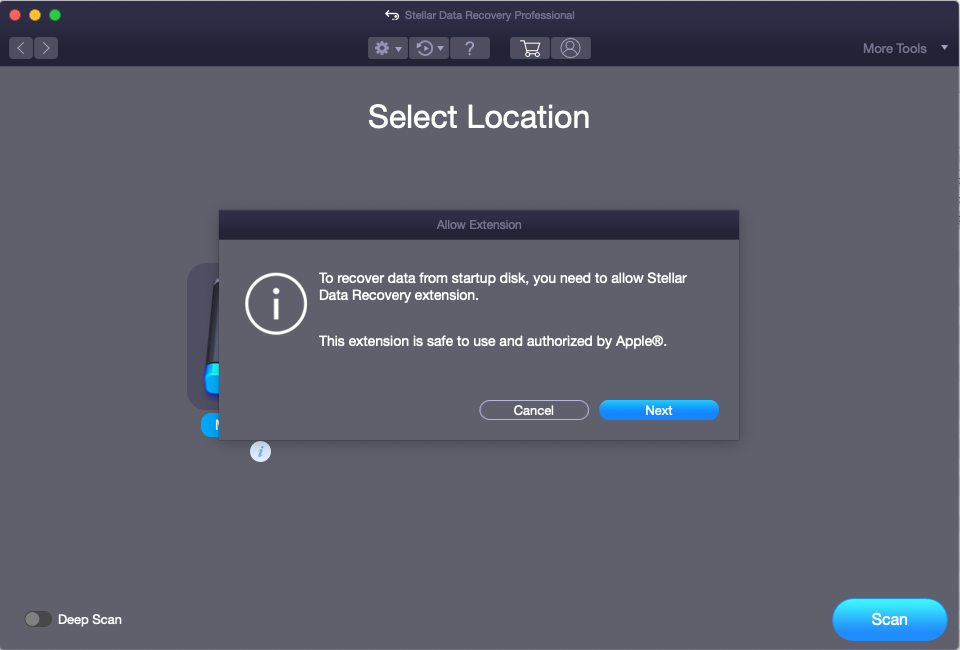Viewport: 960px width, 650px height.
Task: Click the Allow Extension dialog title bar
Action: (479, 225)
